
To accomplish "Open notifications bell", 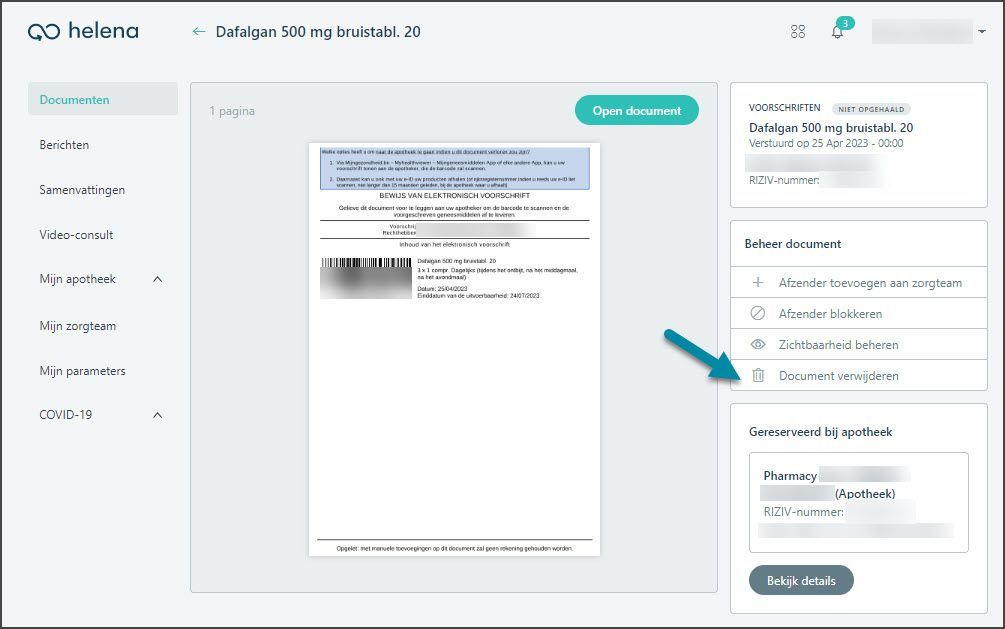I will (x=837, y=31).
